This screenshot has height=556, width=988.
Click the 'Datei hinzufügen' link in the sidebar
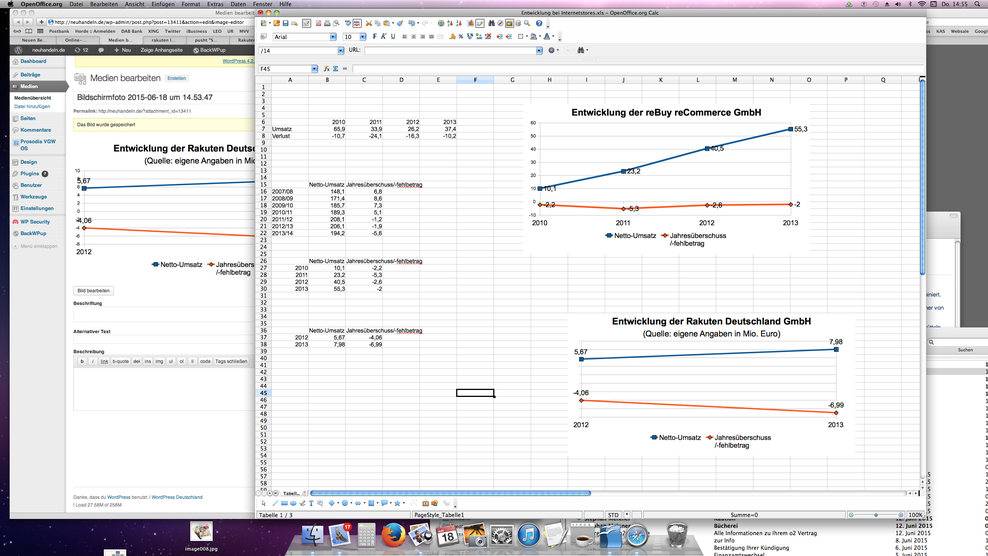(x=32, y=107)
